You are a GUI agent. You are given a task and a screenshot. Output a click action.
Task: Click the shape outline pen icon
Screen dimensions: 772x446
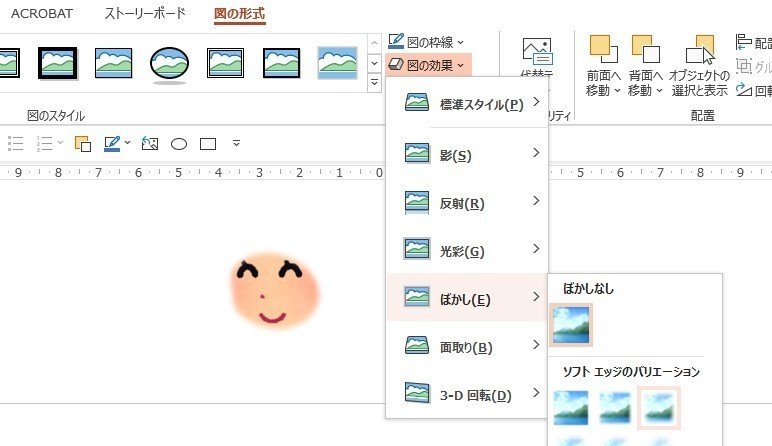click(112, 144)
